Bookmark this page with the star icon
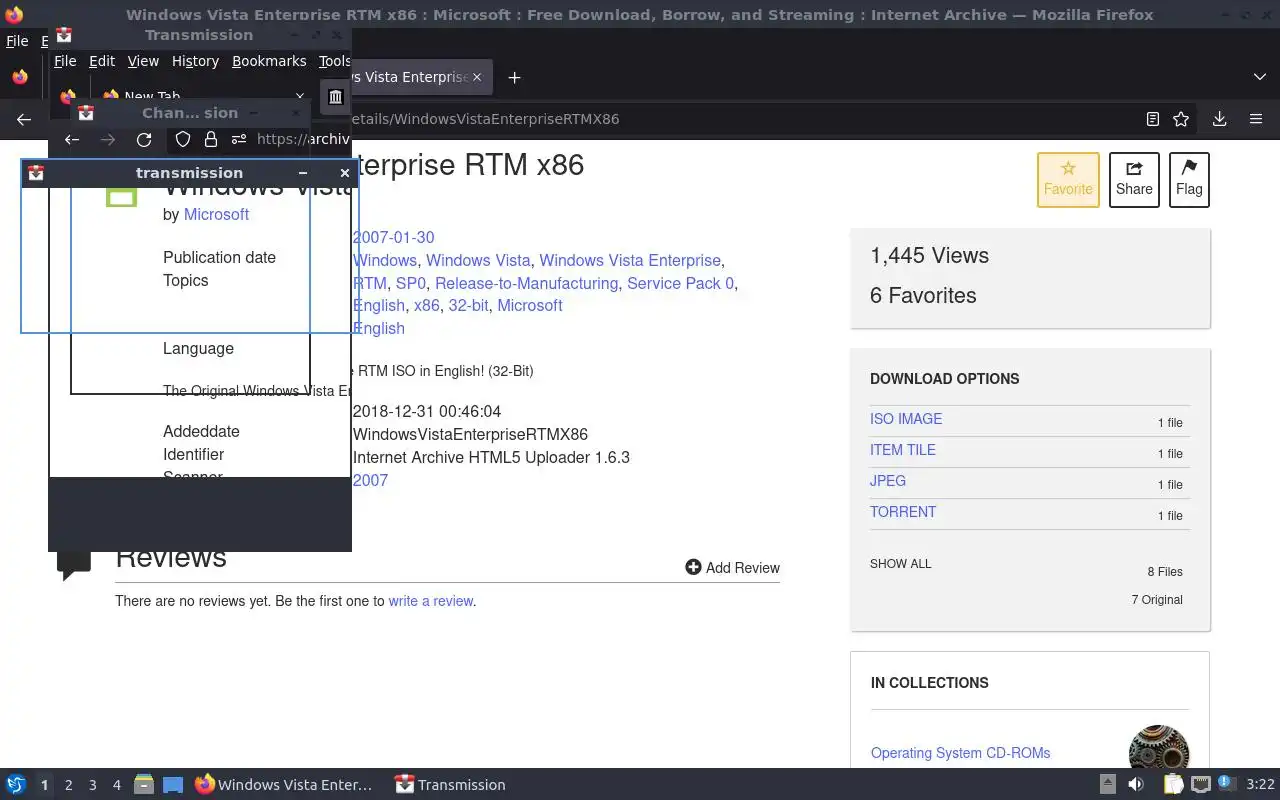The image size is (1280, 800). pyautogui.click(x=1181, y=119)
